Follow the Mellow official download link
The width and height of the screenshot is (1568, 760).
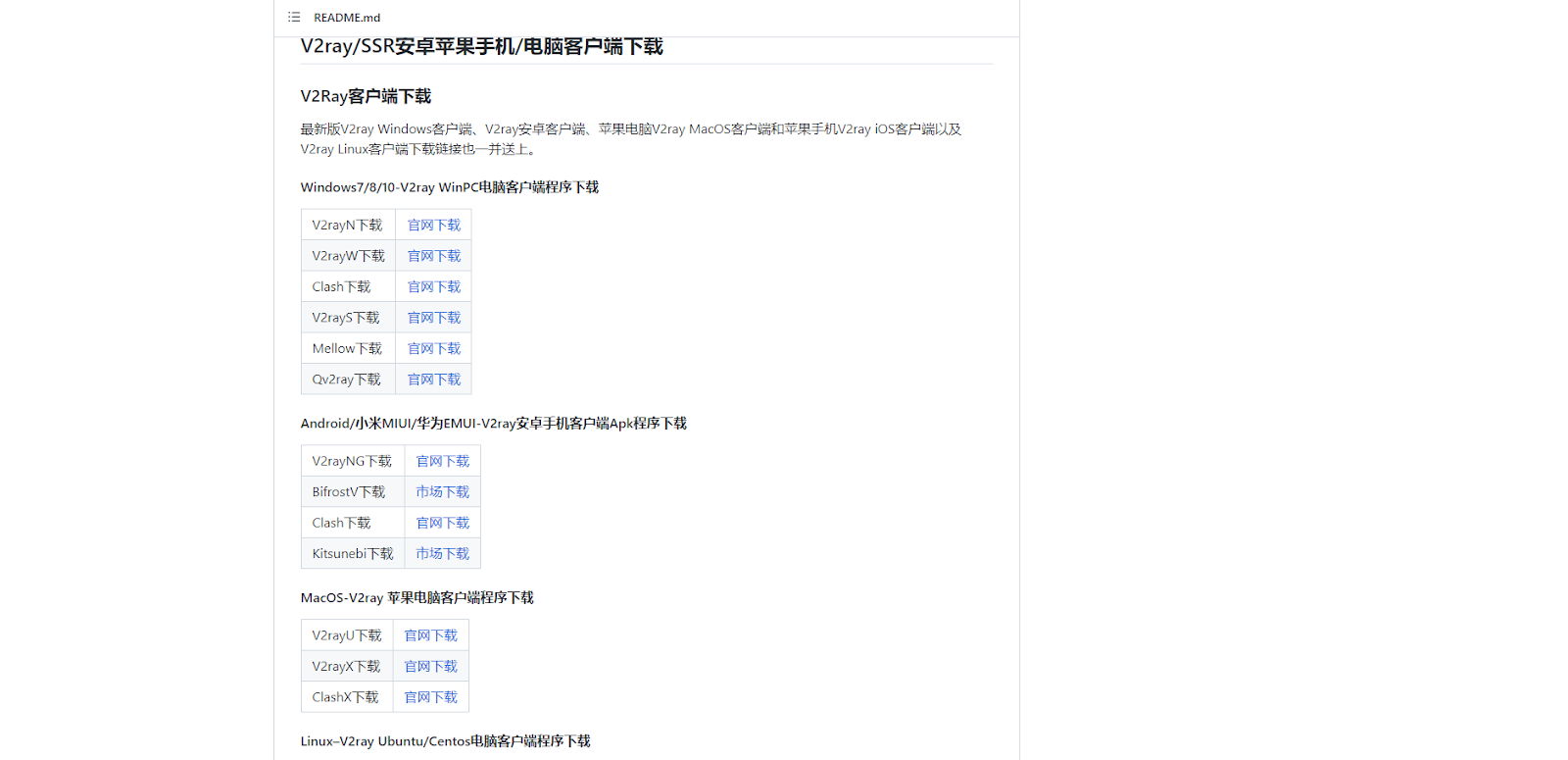433,349
